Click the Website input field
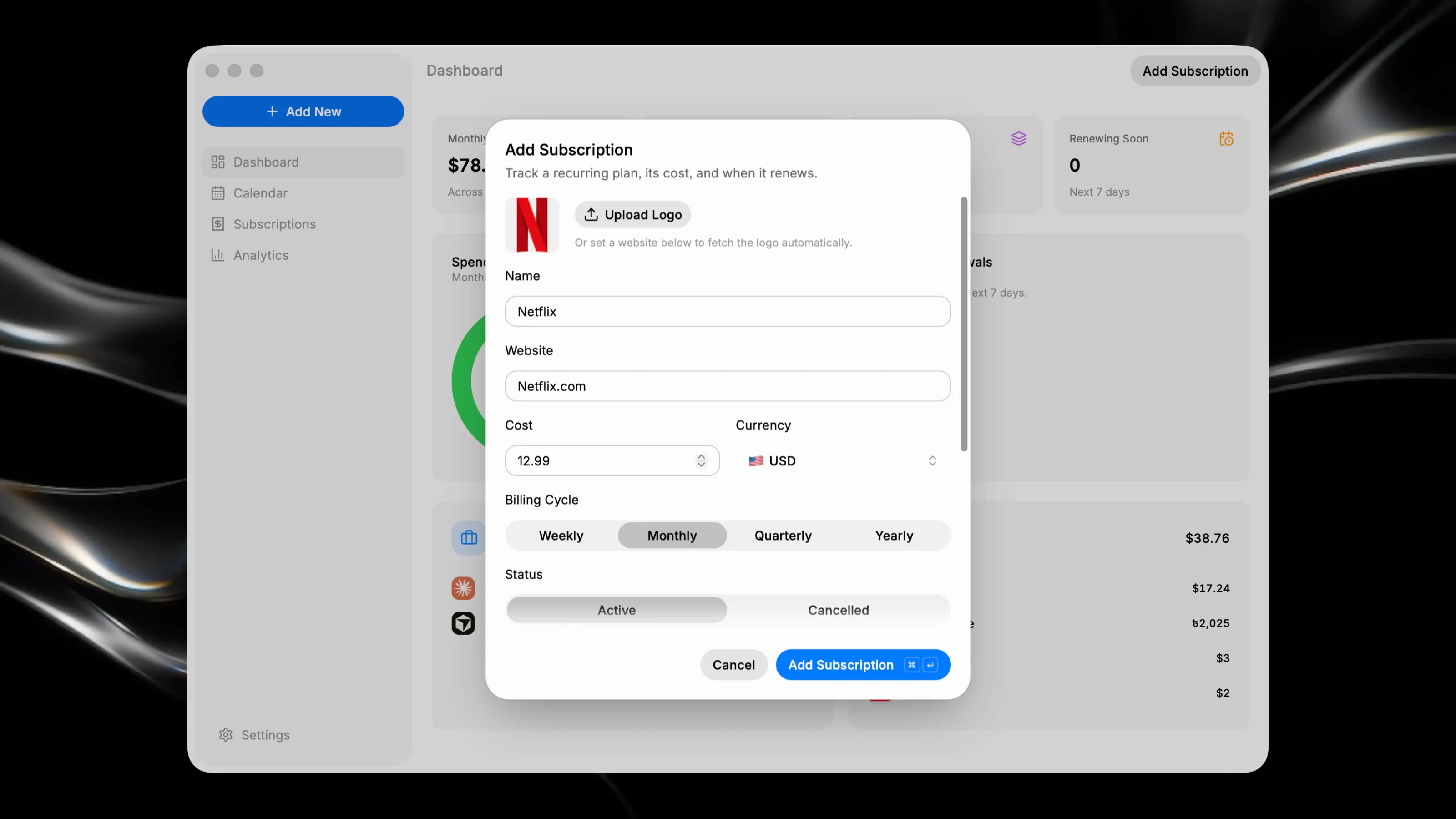 pyautogui.click(x=728, y=386)
